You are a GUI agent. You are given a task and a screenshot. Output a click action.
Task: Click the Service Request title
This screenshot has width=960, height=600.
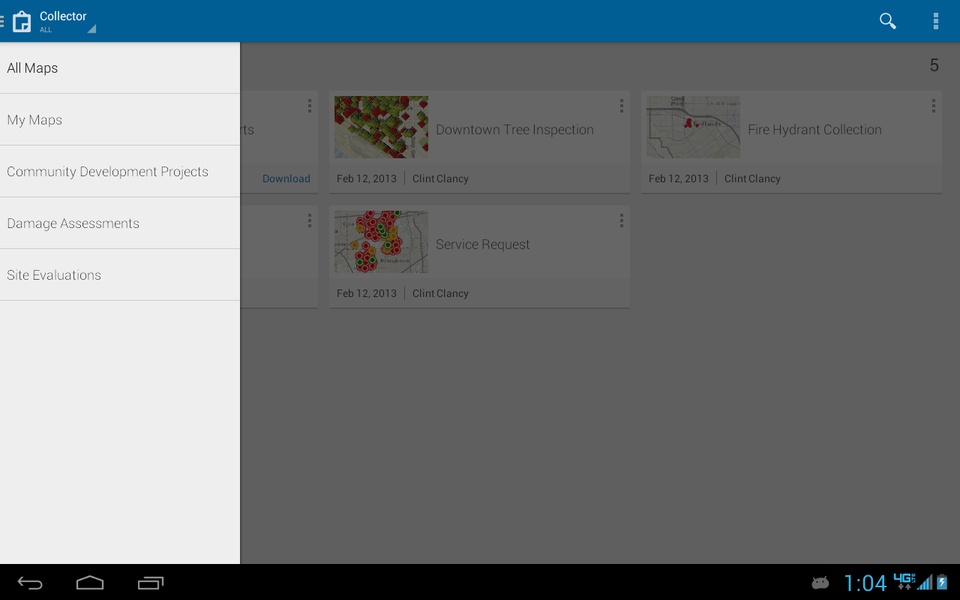(482, 244)
